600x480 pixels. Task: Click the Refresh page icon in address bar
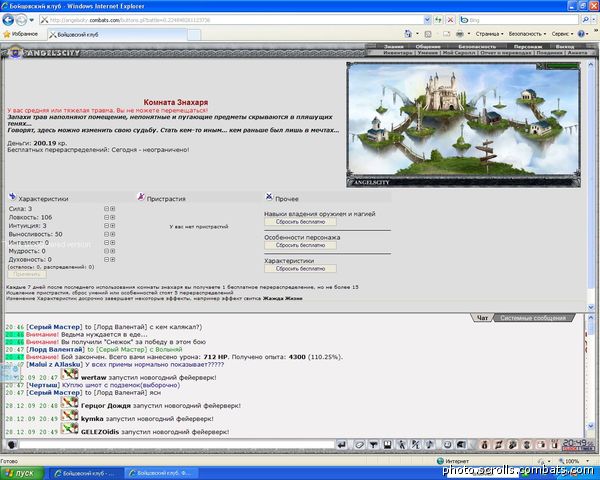[x=439, y=20]
